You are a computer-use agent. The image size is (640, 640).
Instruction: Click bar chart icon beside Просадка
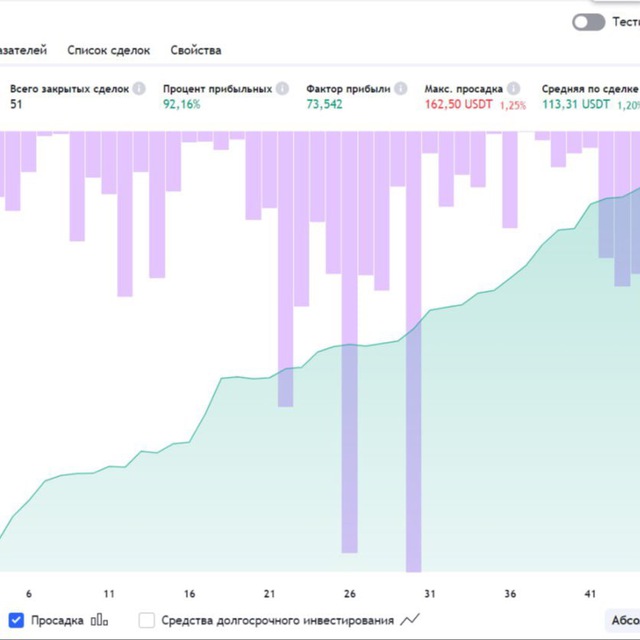point(99,620)
